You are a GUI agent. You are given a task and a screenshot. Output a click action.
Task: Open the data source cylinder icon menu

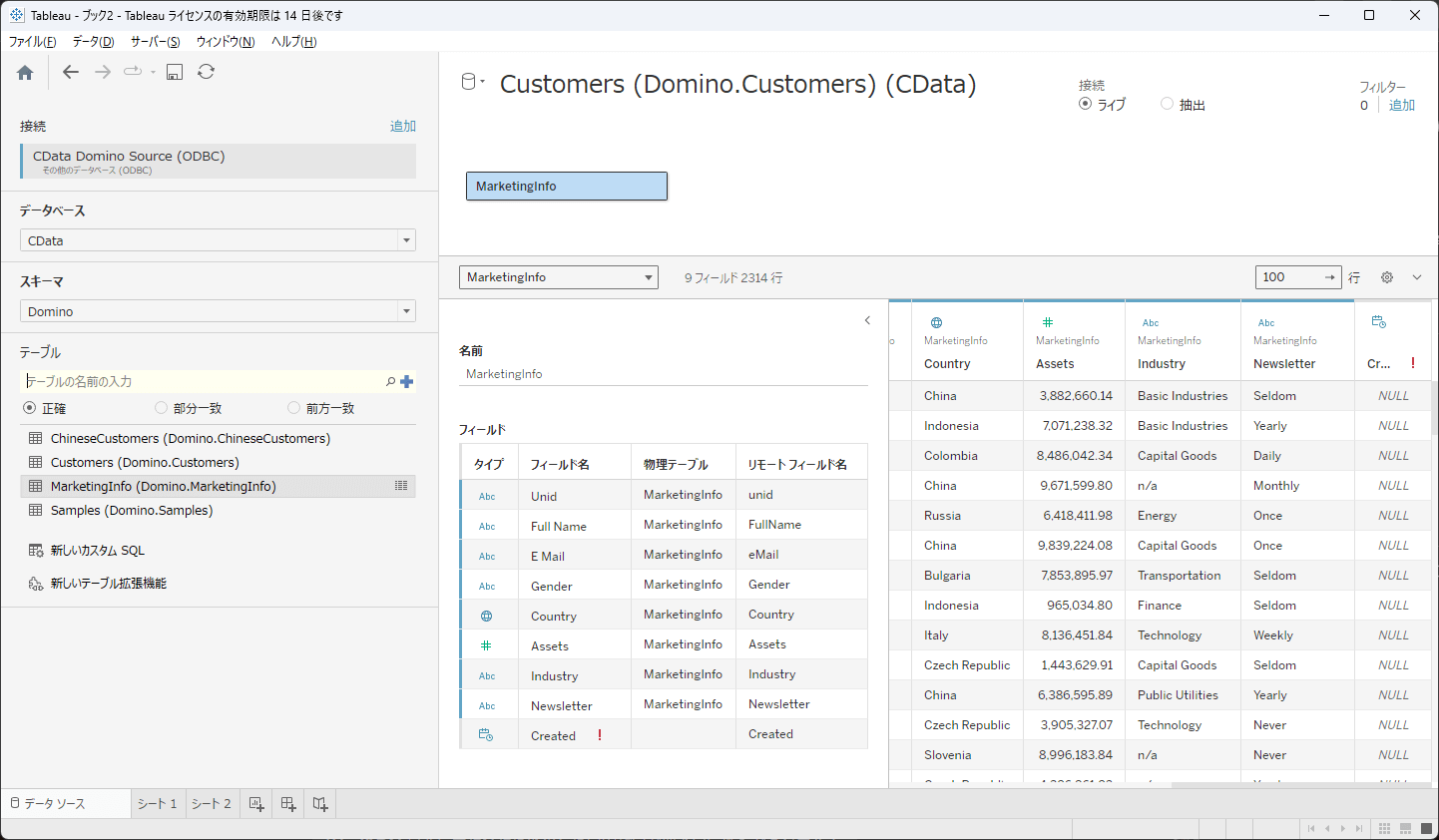(472, 82)
